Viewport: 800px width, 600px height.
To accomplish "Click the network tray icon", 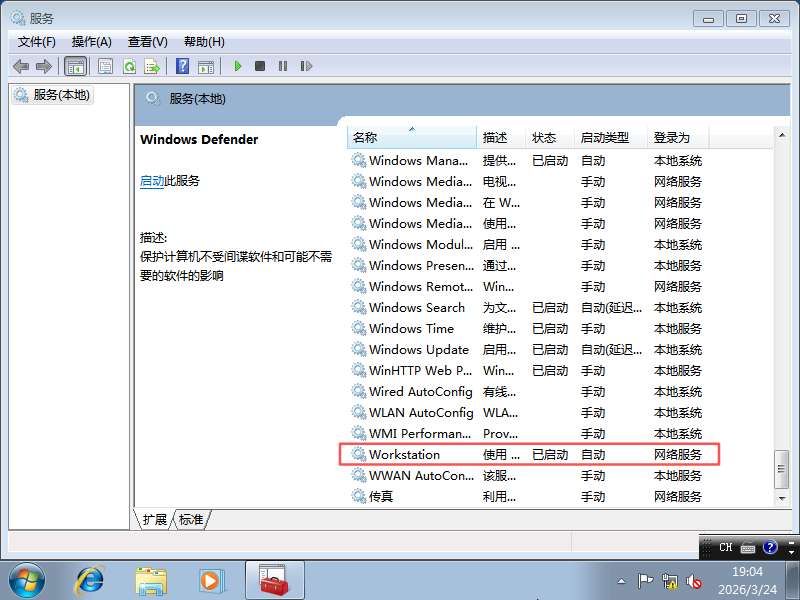I will [669, 581].
